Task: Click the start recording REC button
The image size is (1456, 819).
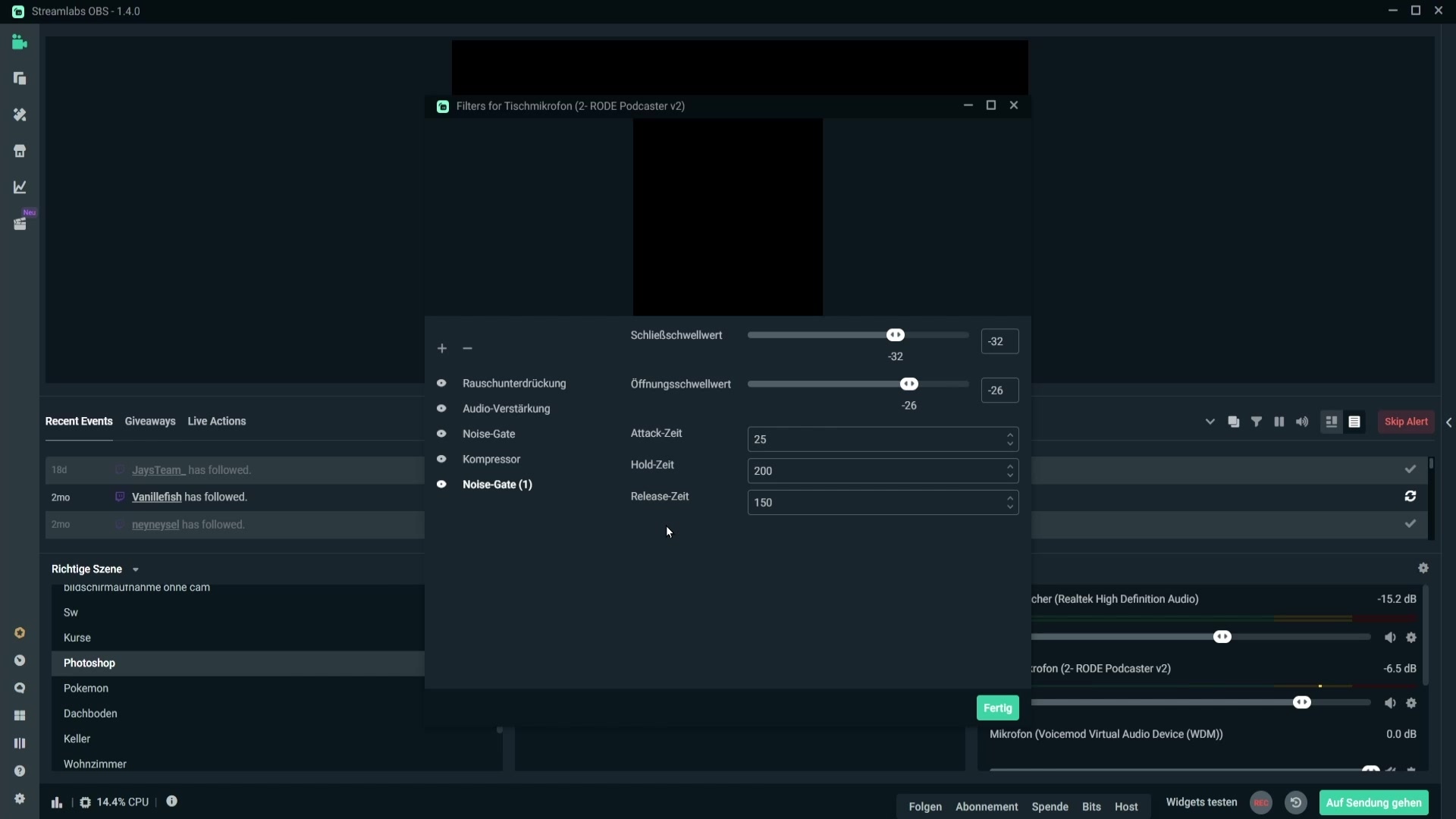Action: coord(1260,802)
